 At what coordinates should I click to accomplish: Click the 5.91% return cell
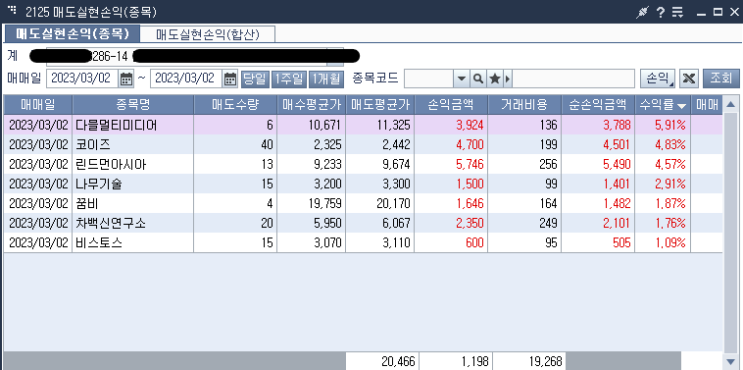pos(662,125)
